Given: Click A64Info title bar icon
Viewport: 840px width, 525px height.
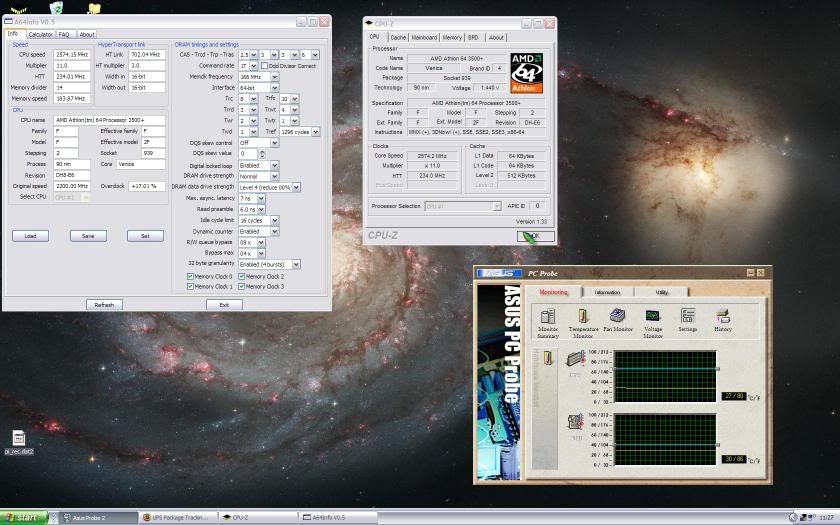Looking at the screenshot, I should (9, 21).
